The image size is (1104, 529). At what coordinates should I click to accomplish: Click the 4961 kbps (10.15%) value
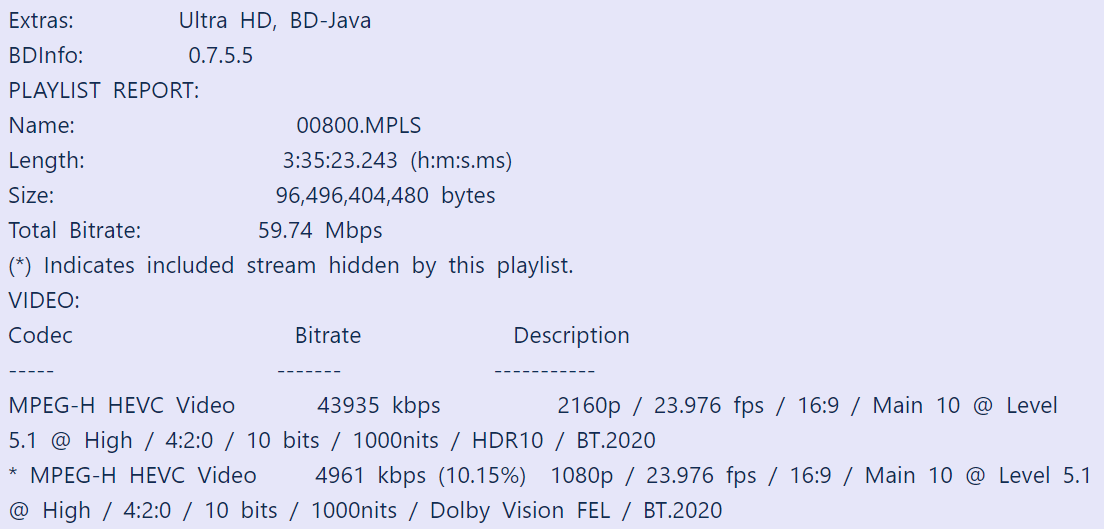point(420,475)
